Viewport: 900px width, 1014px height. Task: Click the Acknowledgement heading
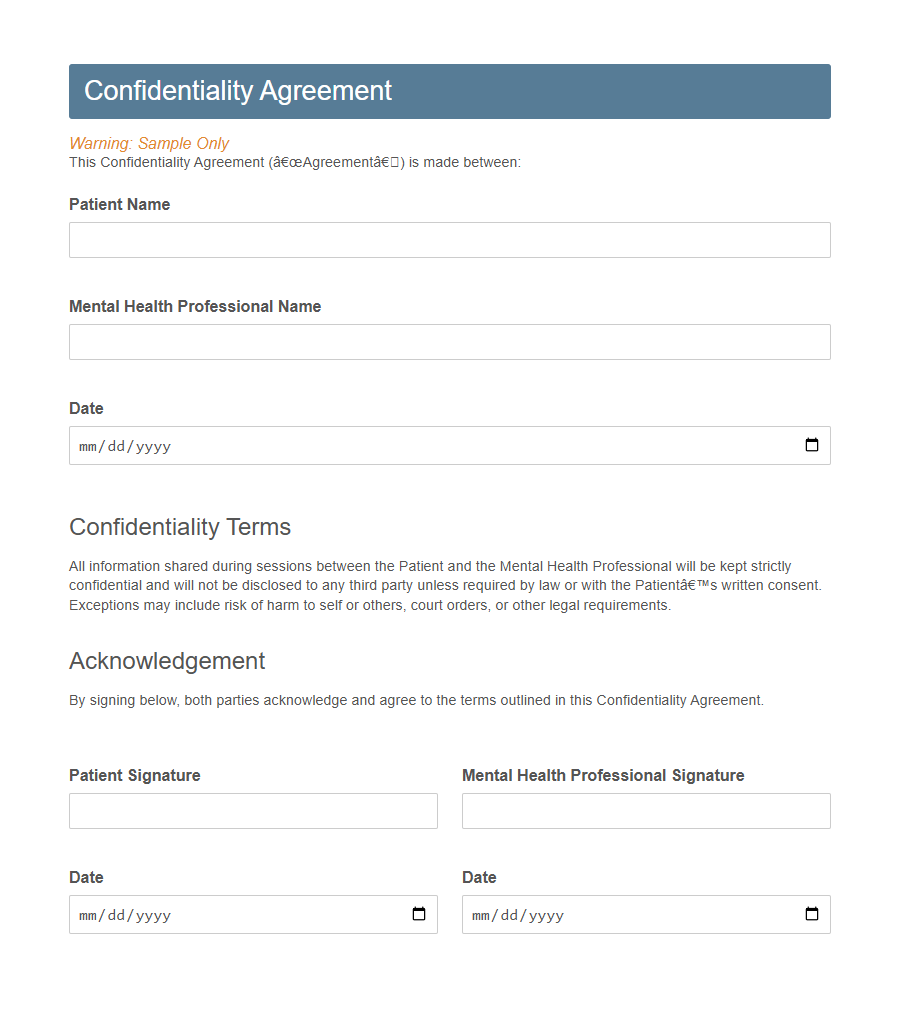point(166,661)
